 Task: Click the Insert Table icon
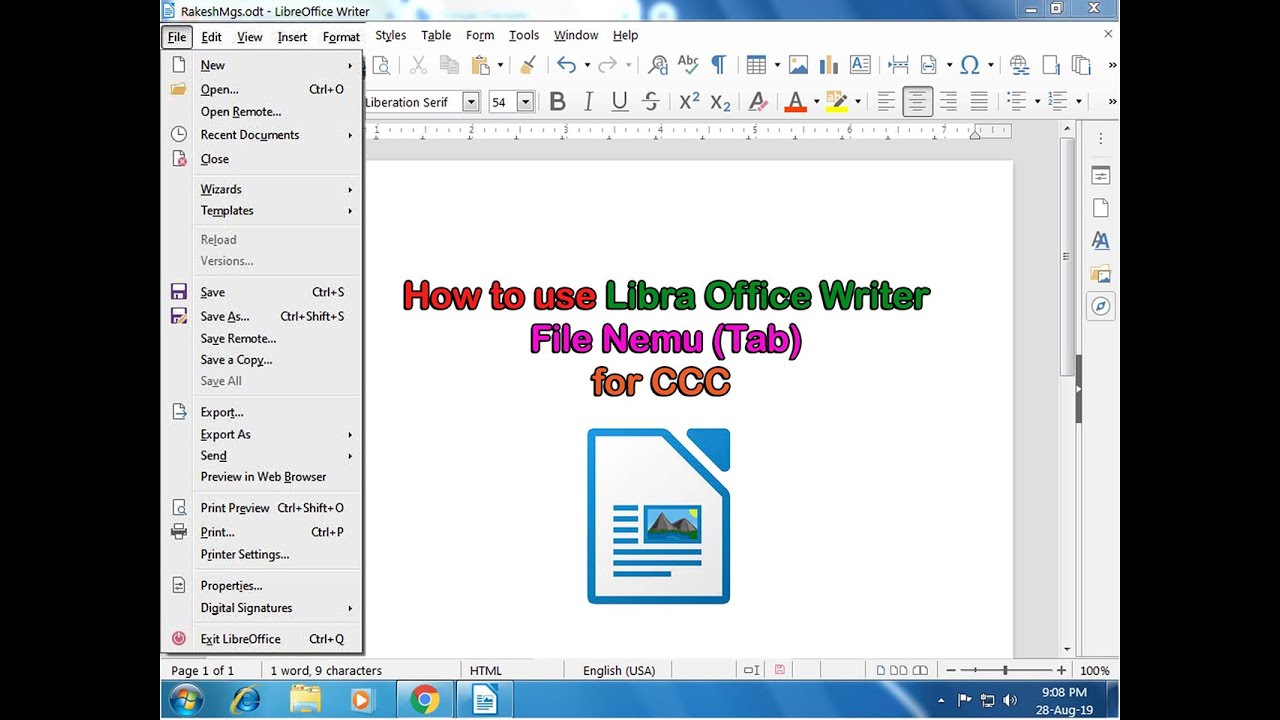[756, 65]
